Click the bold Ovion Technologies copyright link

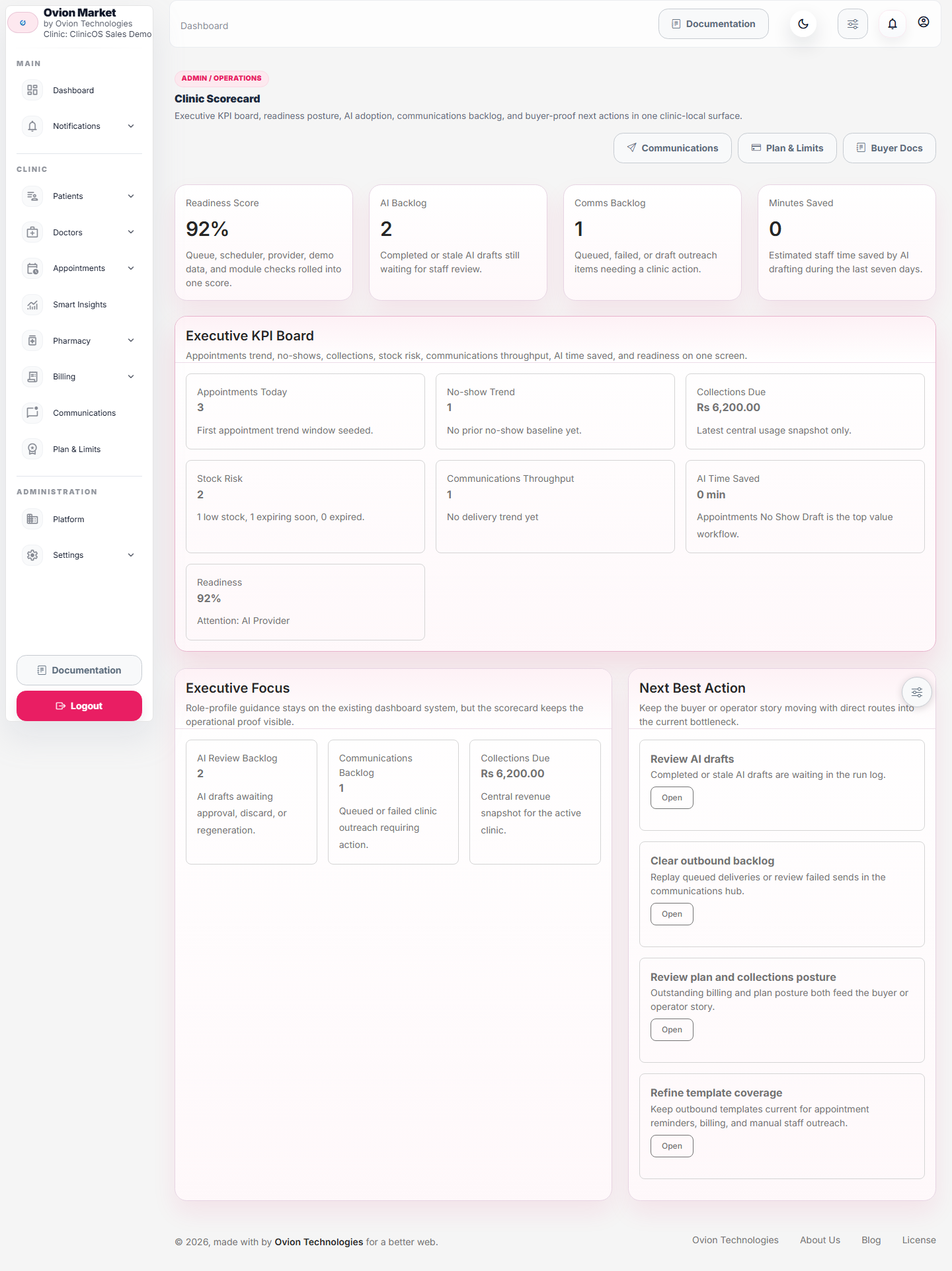point(319,1242)
